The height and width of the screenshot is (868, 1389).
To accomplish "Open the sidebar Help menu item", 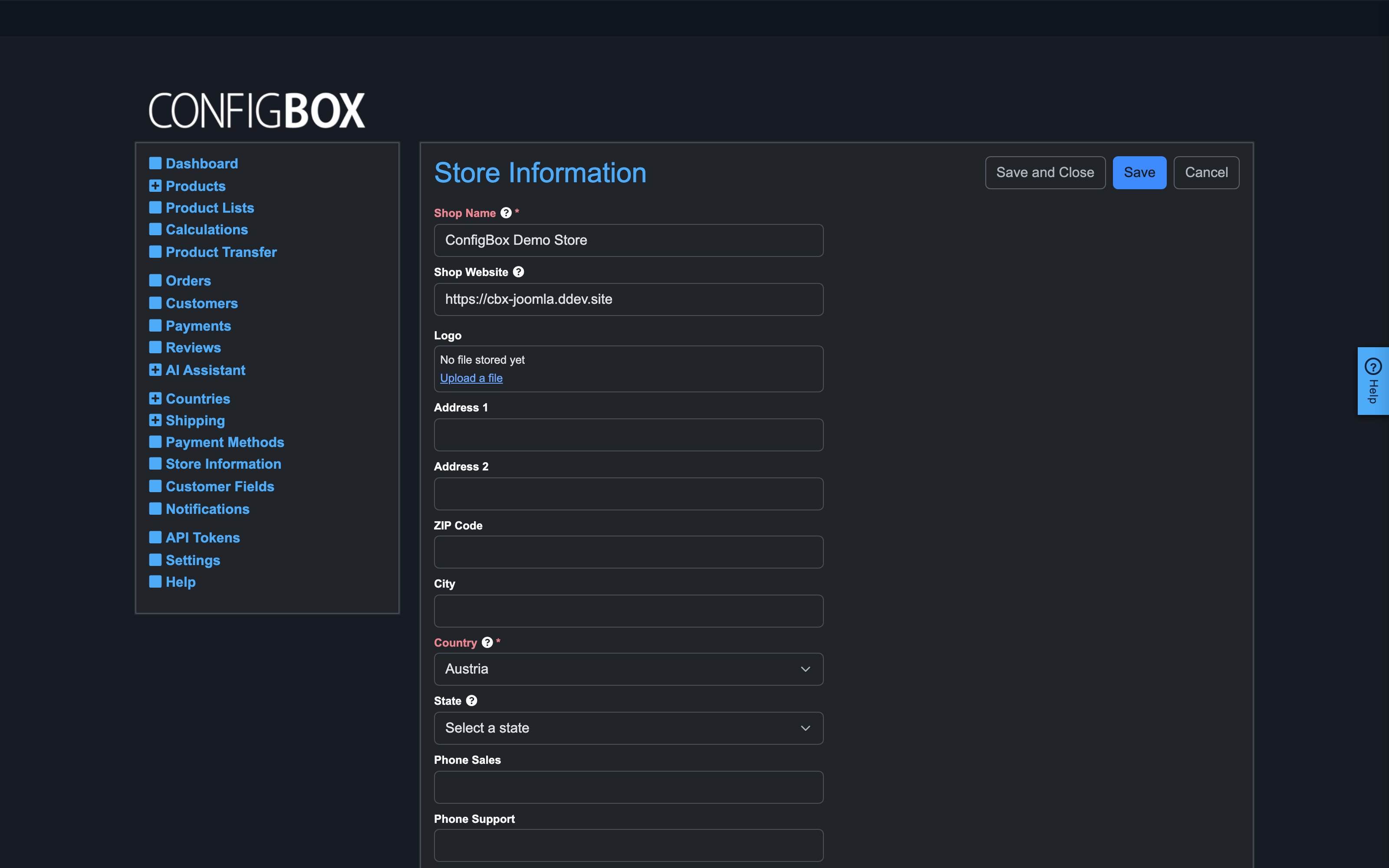I will tap(180, 582).
